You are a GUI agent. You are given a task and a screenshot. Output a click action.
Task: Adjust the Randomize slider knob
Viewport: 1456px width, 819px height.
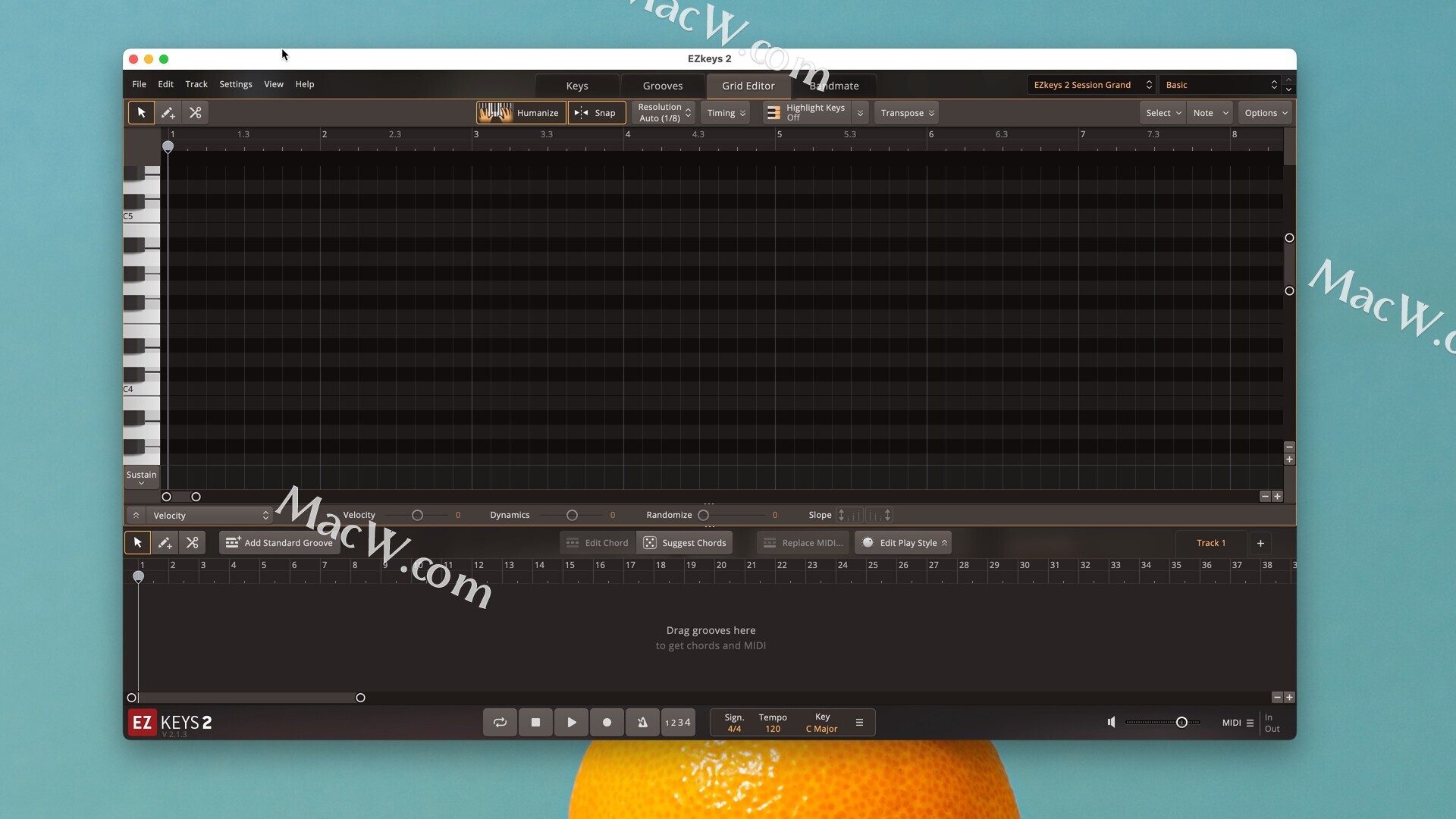[703, 516]
